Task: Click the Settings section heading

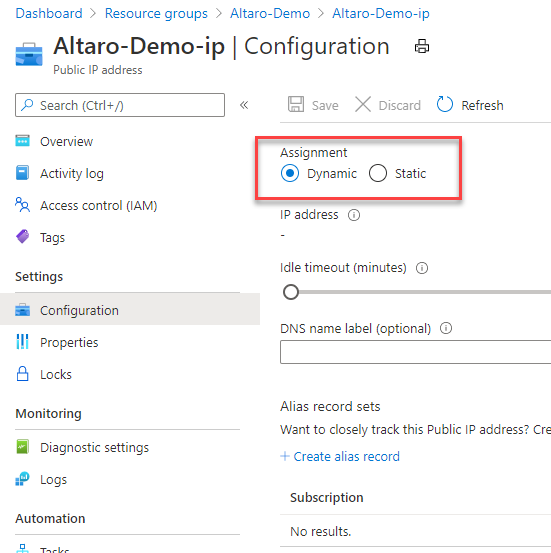Action: [39, 276]
